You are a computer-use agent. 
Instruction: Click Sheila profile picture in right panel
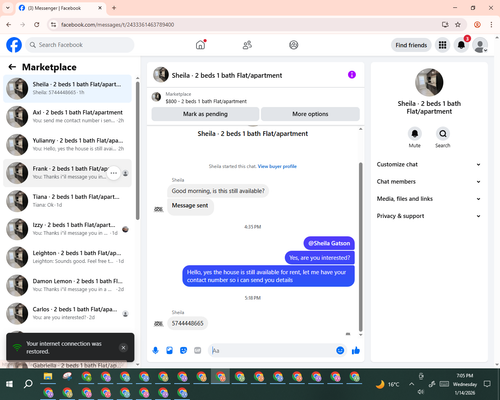429,82
